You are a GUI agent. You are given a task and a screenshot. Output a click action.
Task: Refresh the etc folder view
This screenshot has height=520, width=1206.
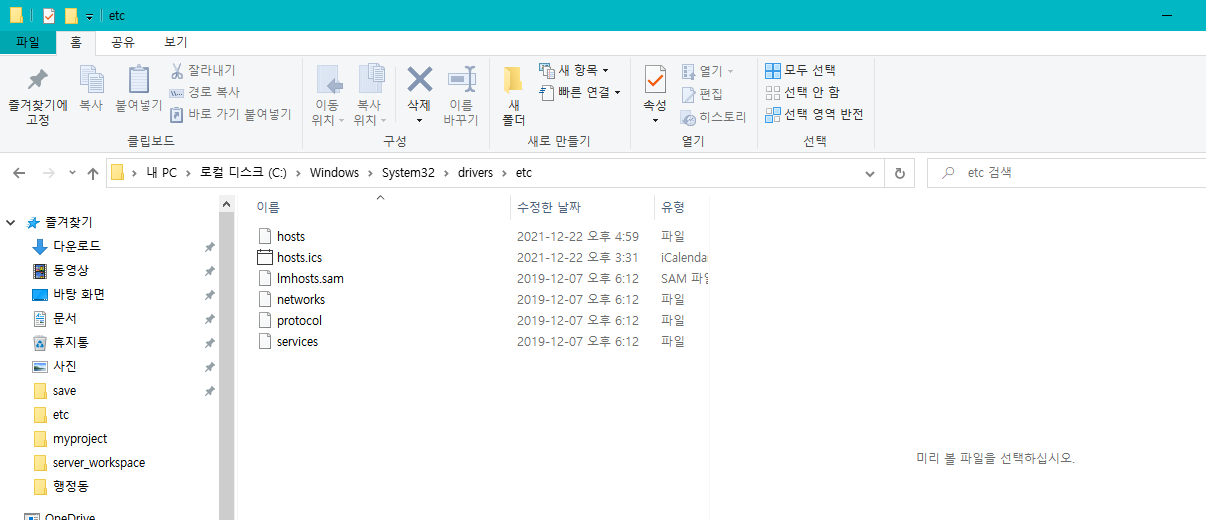899,173
